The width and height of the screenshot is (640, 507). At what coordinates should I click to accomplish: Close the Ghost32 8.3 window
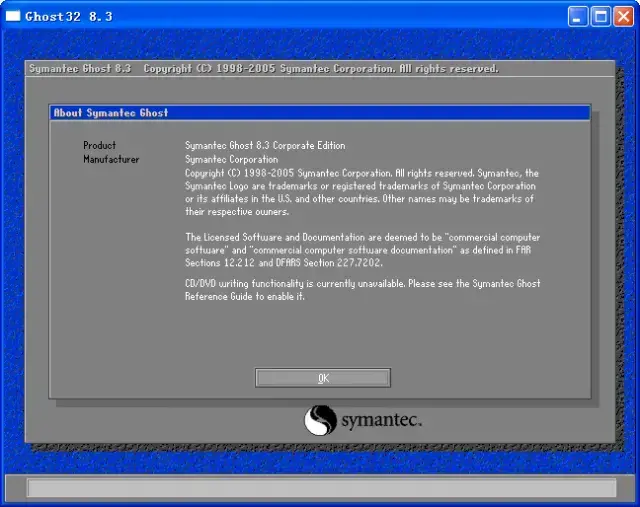(623, 16)
